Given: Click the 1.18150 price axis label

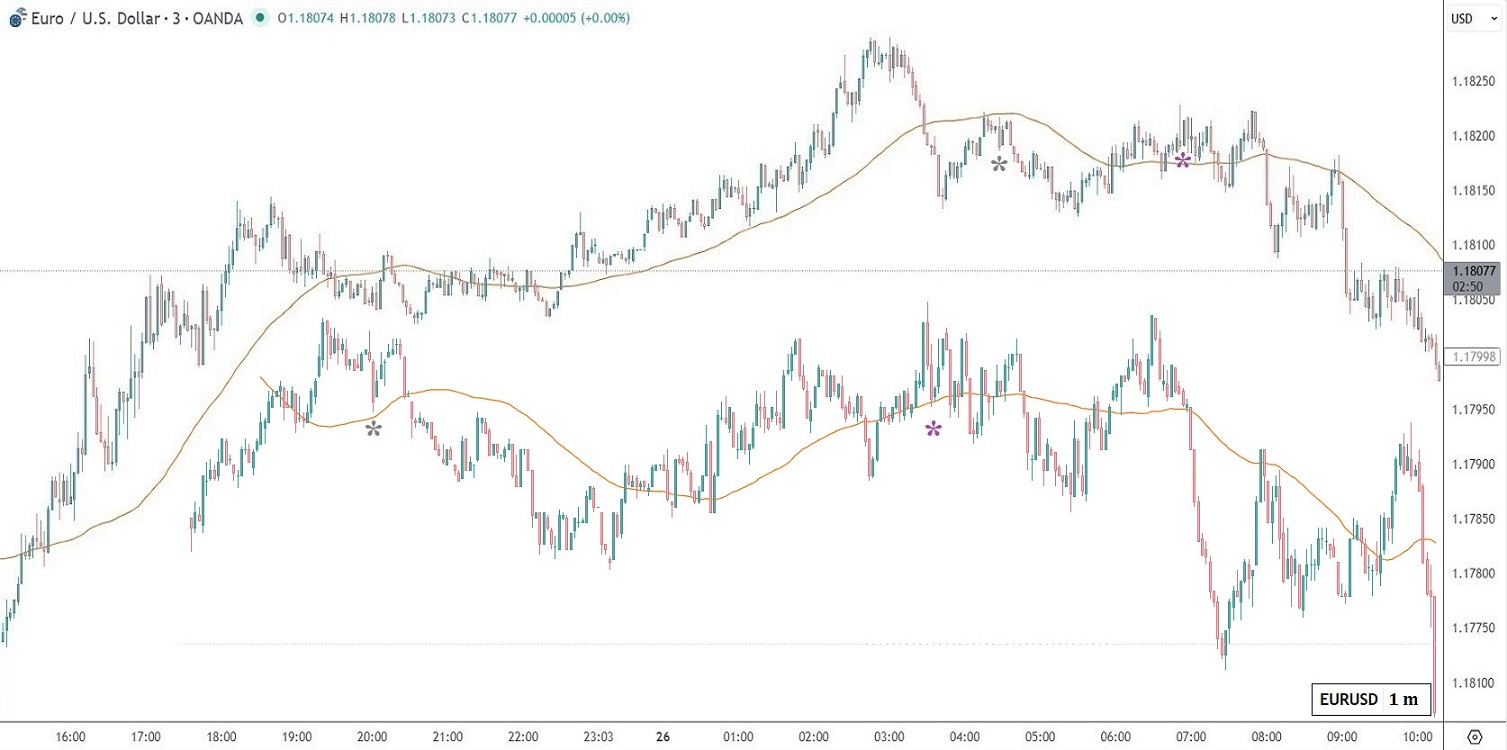Looking at the screenshot, I should tap(1471, 191).
